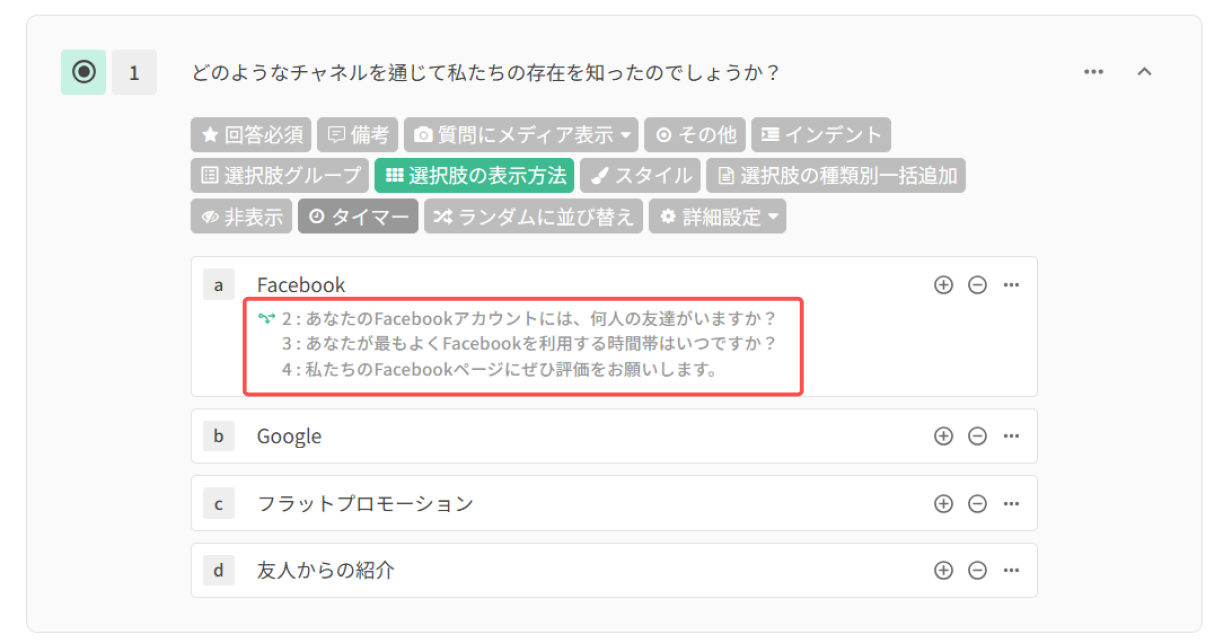Click linked question 2 about Facebook friends
Screen dimensions: 1232x643
pyautogui.click(x=529, y=319)
